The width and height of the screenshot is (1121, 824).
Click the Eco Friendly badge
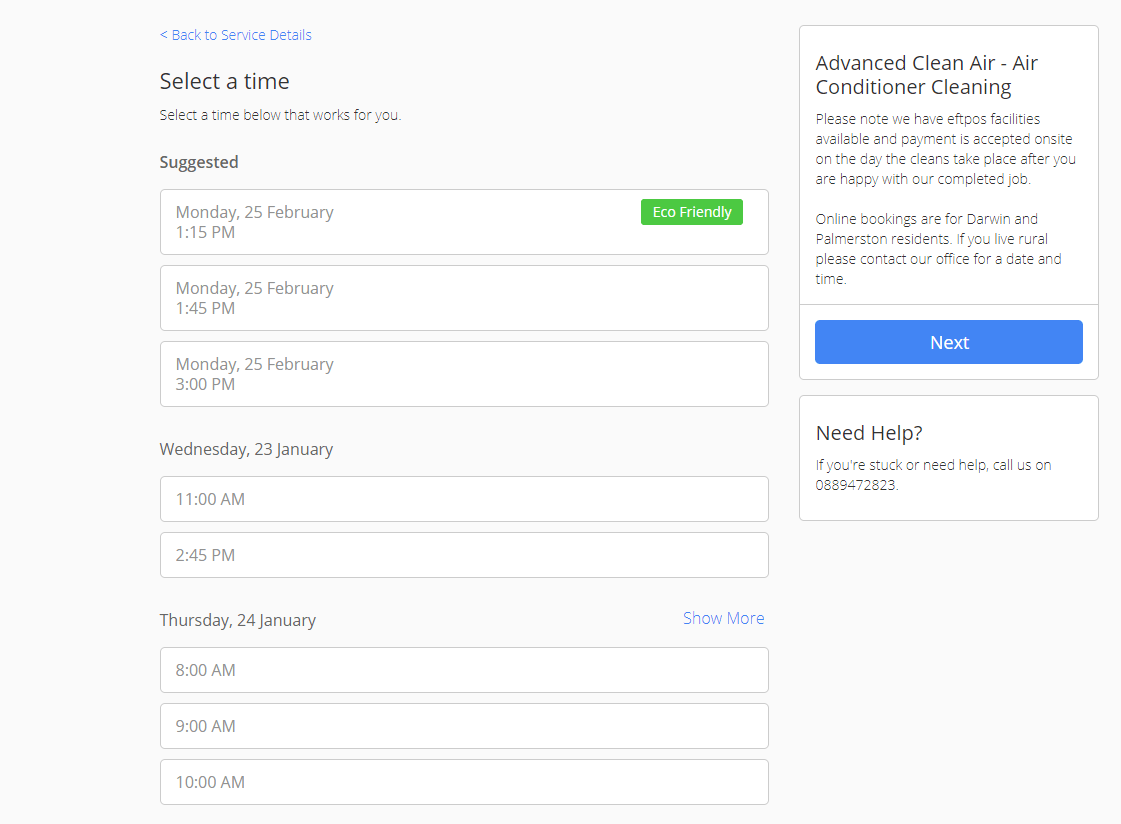[691, 212]
